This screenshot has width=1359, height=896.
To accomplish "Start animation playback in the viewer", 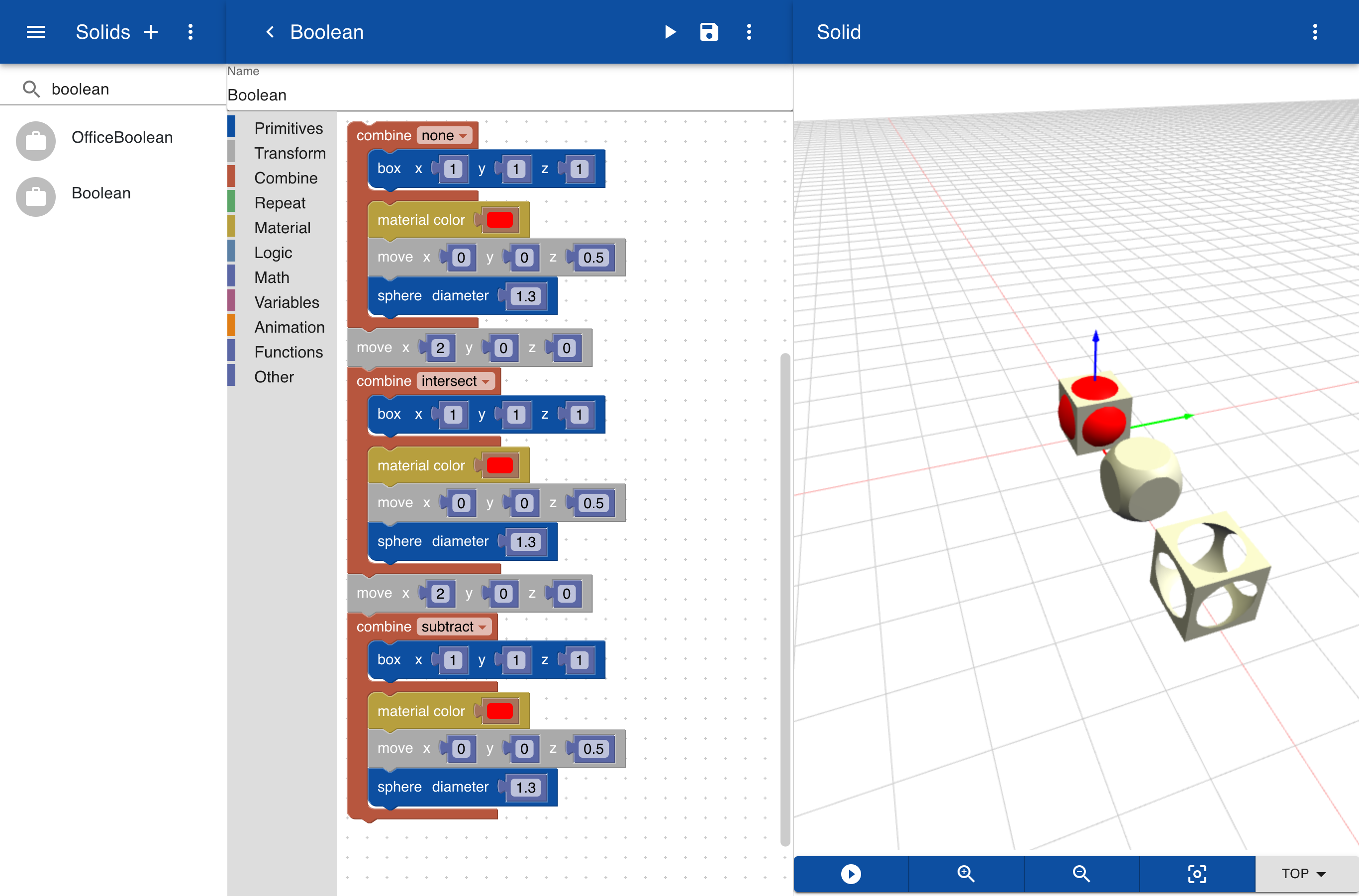I will [x=850, y=873].
